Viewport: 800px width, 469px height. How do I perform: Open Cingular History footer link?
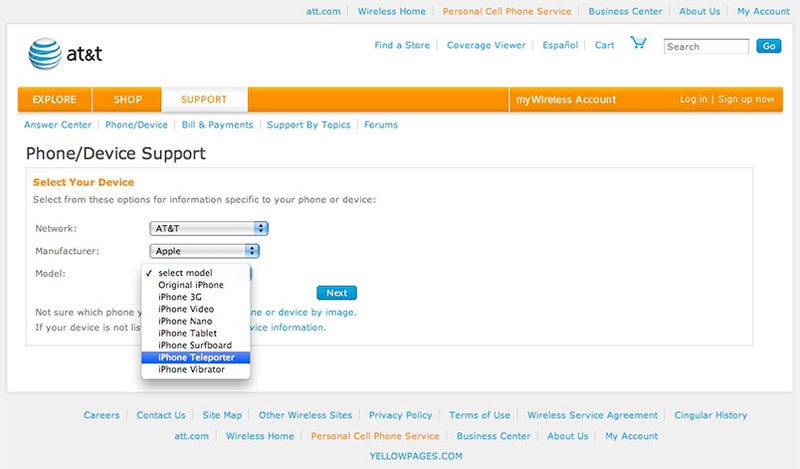(710, 415)
